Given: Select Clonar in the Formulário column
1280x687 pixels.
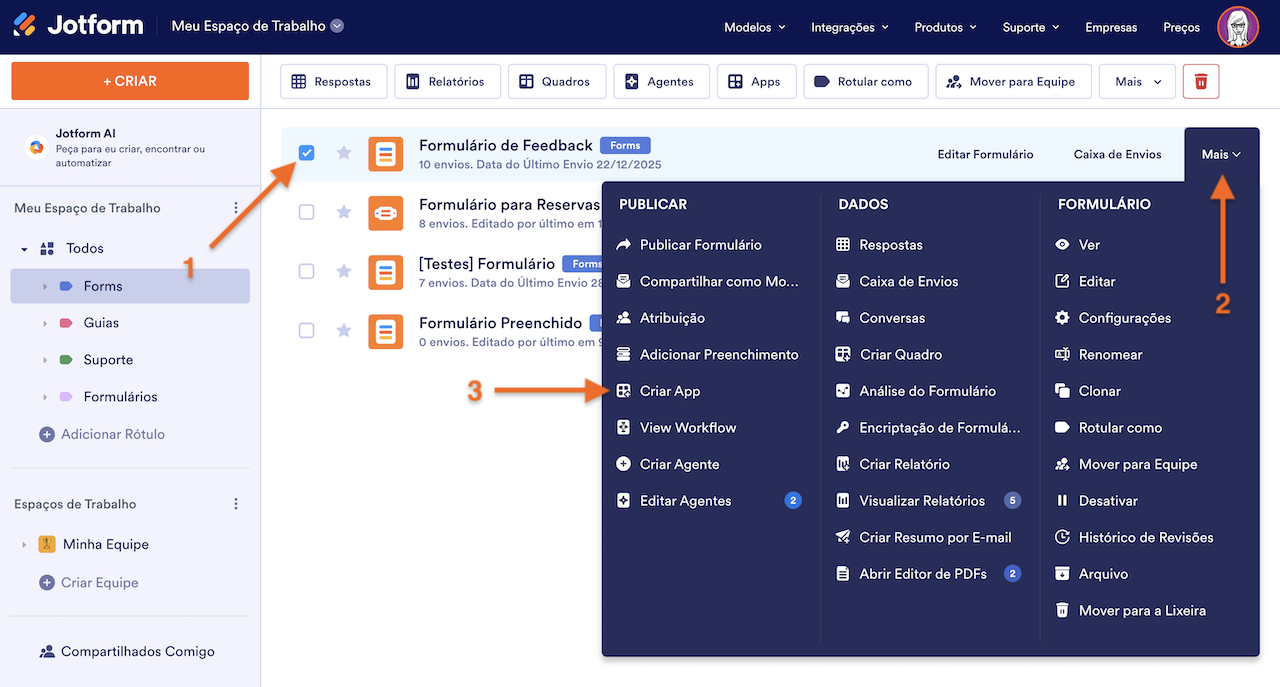Looking at the screenshot, I should click(x=1098, y=390).
